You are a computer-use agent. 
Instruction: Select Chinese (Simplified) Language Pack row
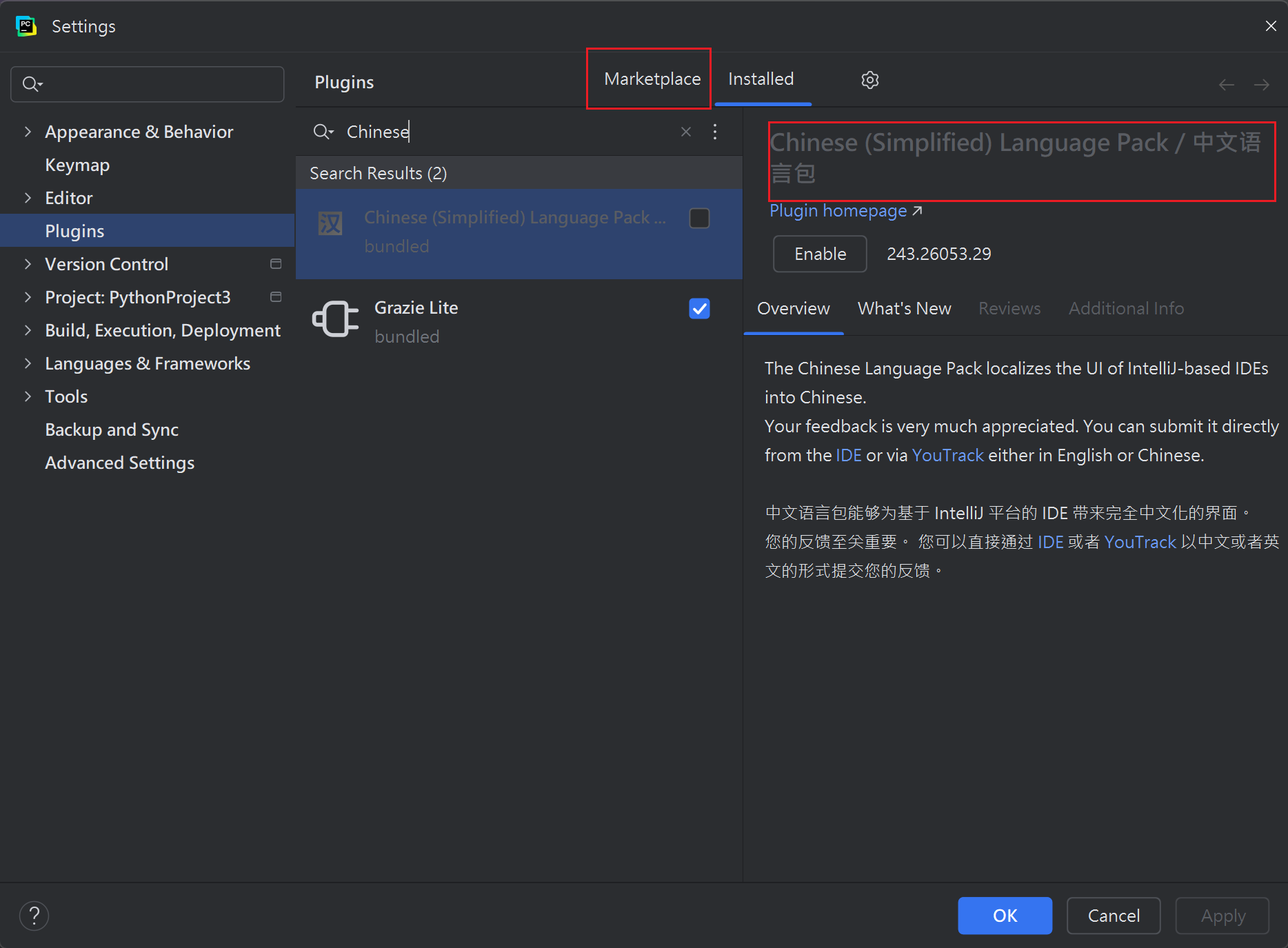coord(519,234)
